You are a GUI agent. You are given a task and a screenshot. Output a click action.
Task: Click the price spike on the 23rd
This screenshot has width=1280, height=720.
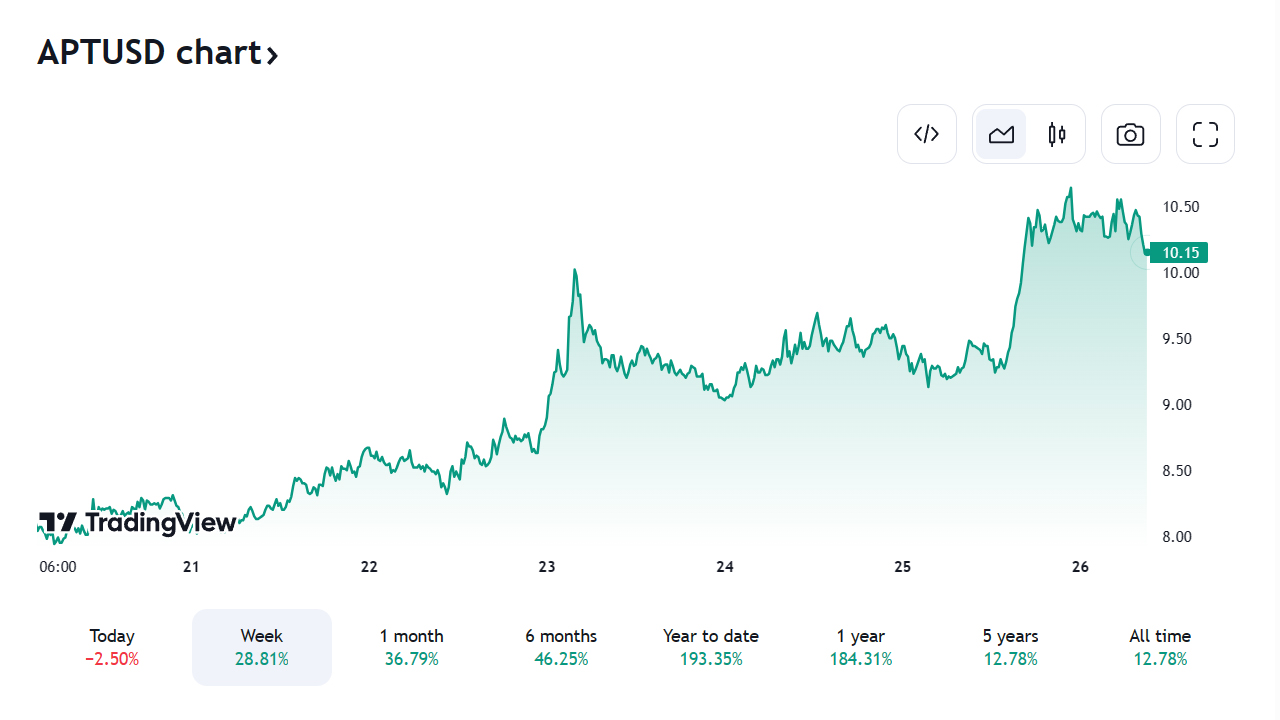tap(575, 270)
